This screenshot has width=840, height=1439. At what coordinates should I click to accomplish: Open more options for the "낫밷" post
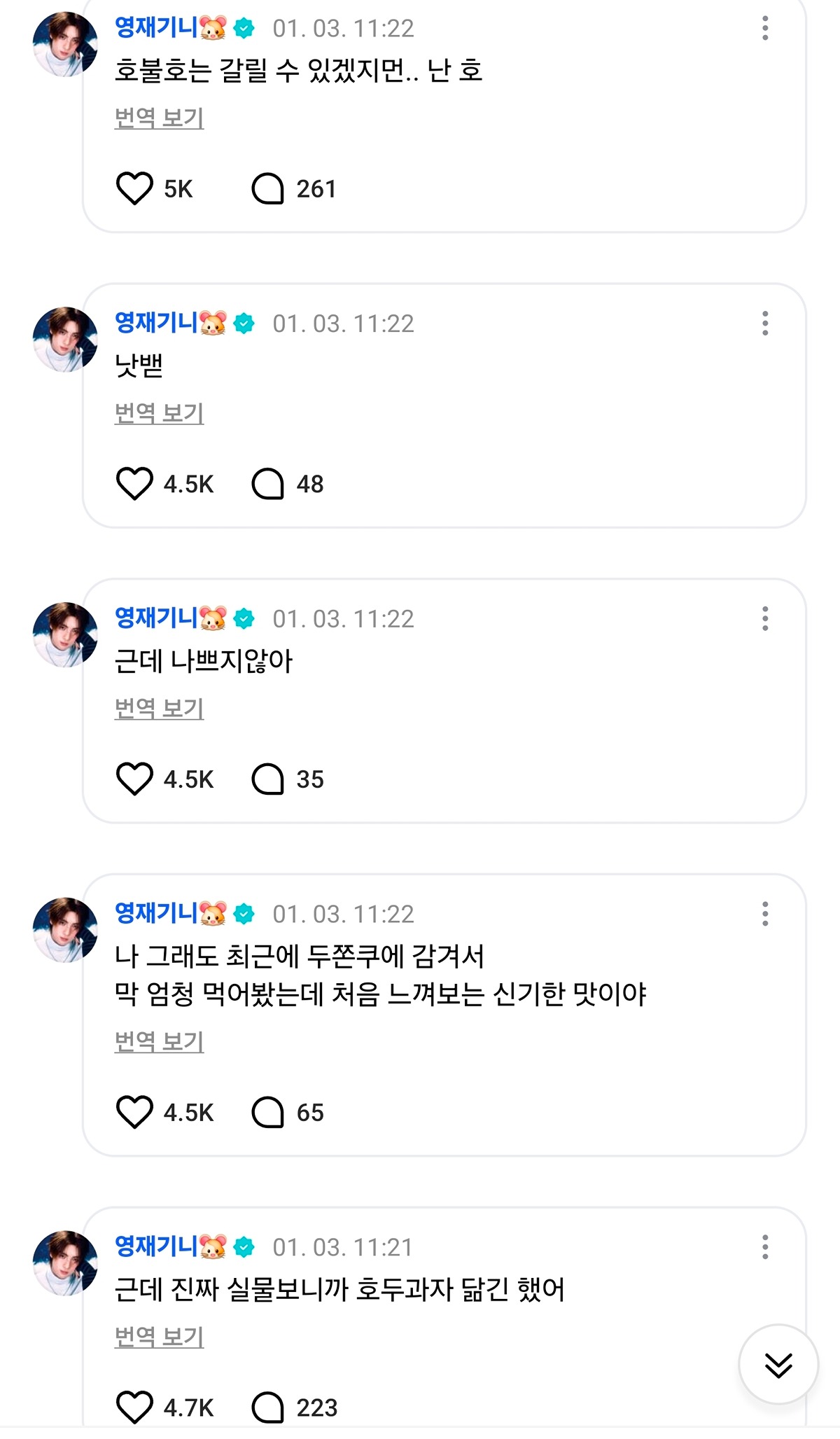click(765, 324)
